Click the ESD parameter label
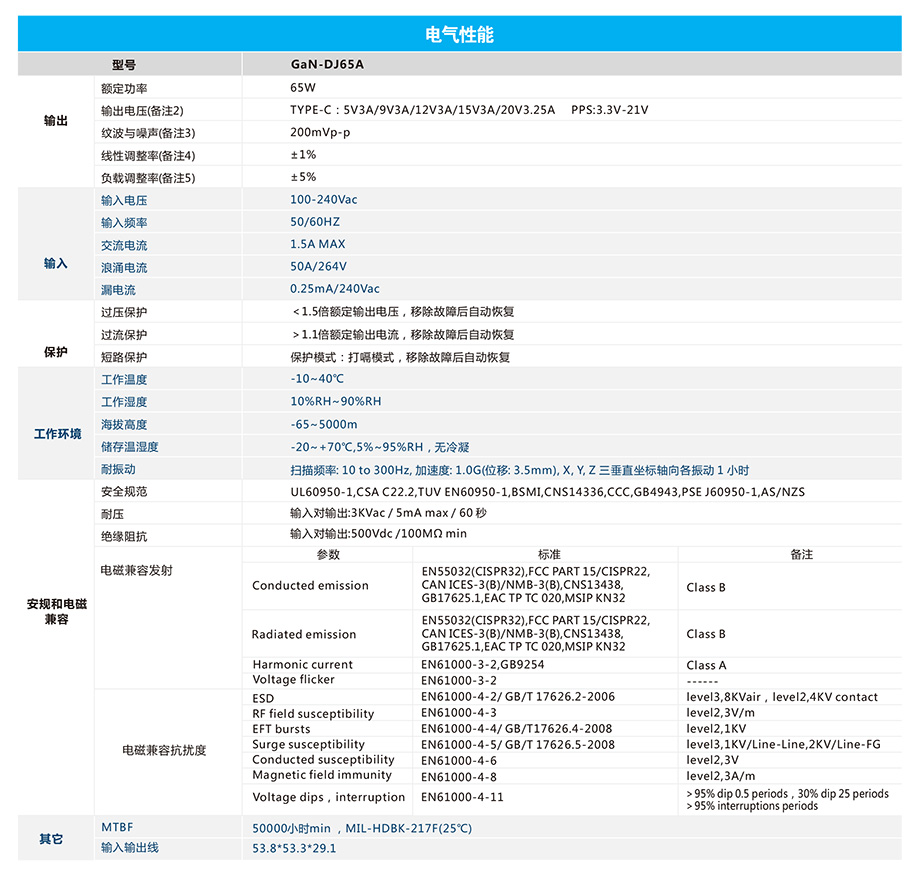The image size is (914, 873). click(x=263, y=698)
